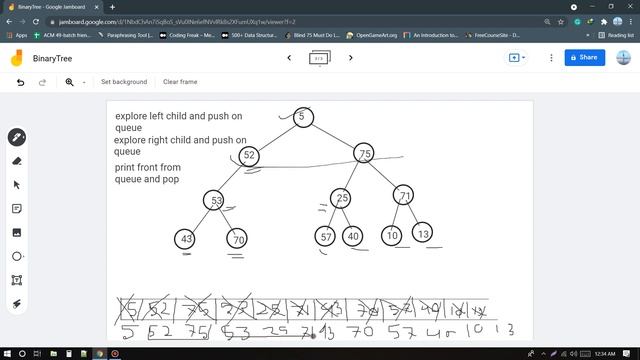Click the zoom magnifier icon
Screen dimensions: 640x360
pos(69,82)
